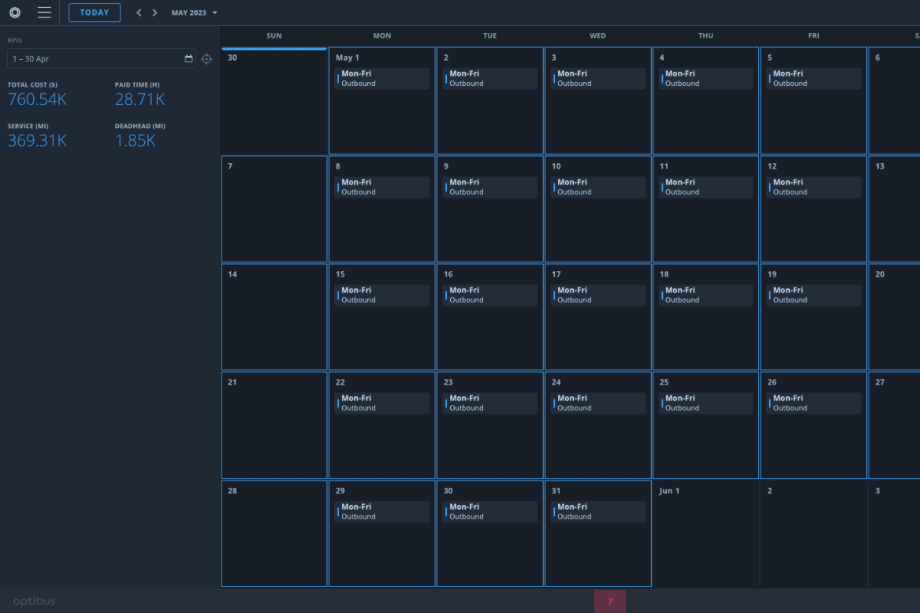Open the Mon-Fri Outbound schedule on May 1

coord(381,78)
